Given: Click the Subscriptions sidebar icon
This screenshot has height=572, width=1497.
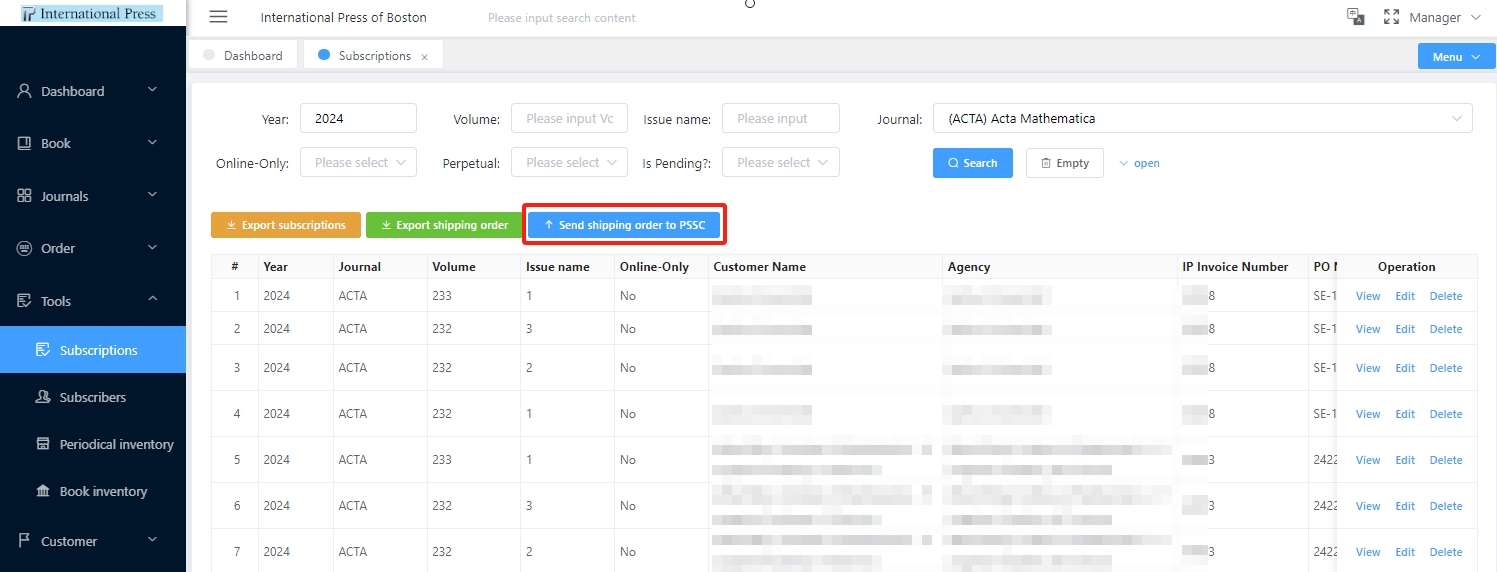Looking at the screenshot, I should (x=43, y=350).
